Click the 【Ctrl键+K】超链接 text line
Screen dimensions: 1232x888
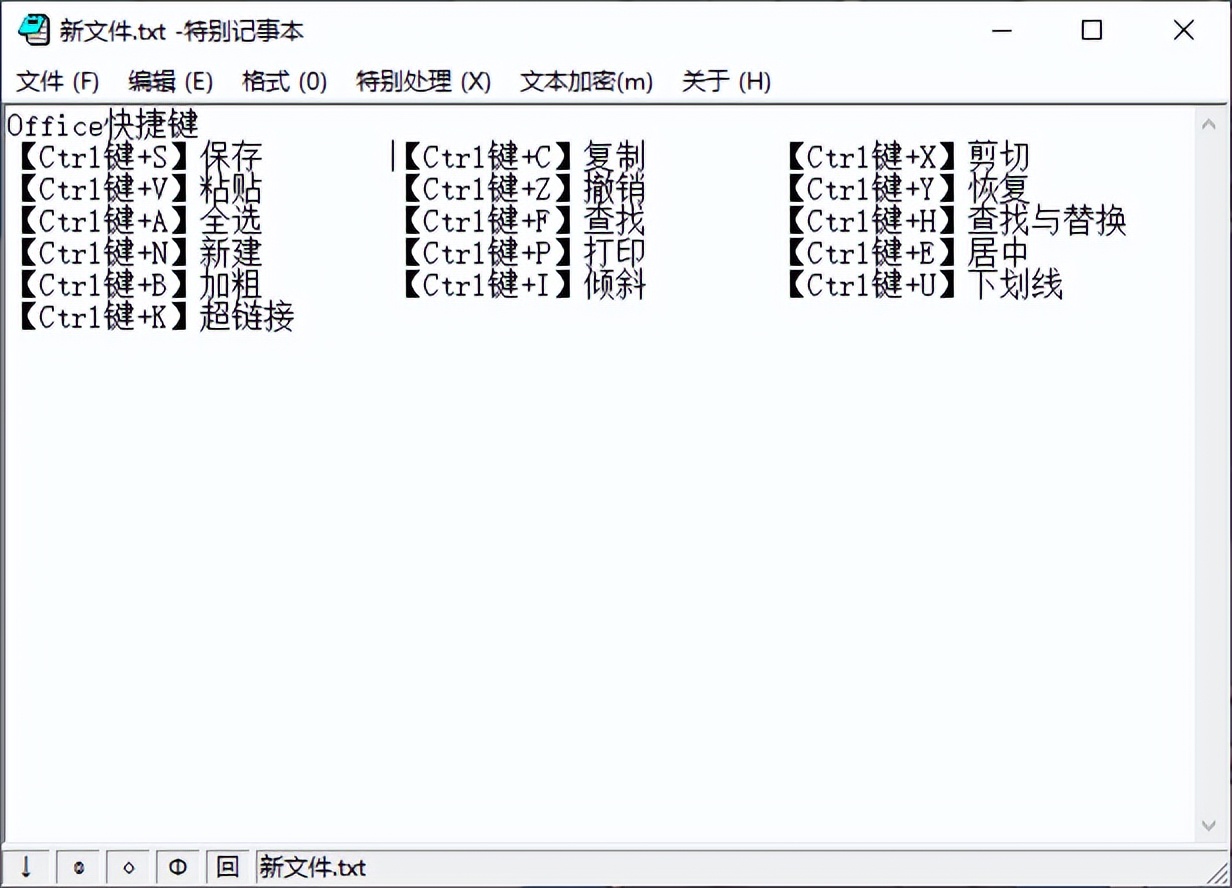coord(155,317)
